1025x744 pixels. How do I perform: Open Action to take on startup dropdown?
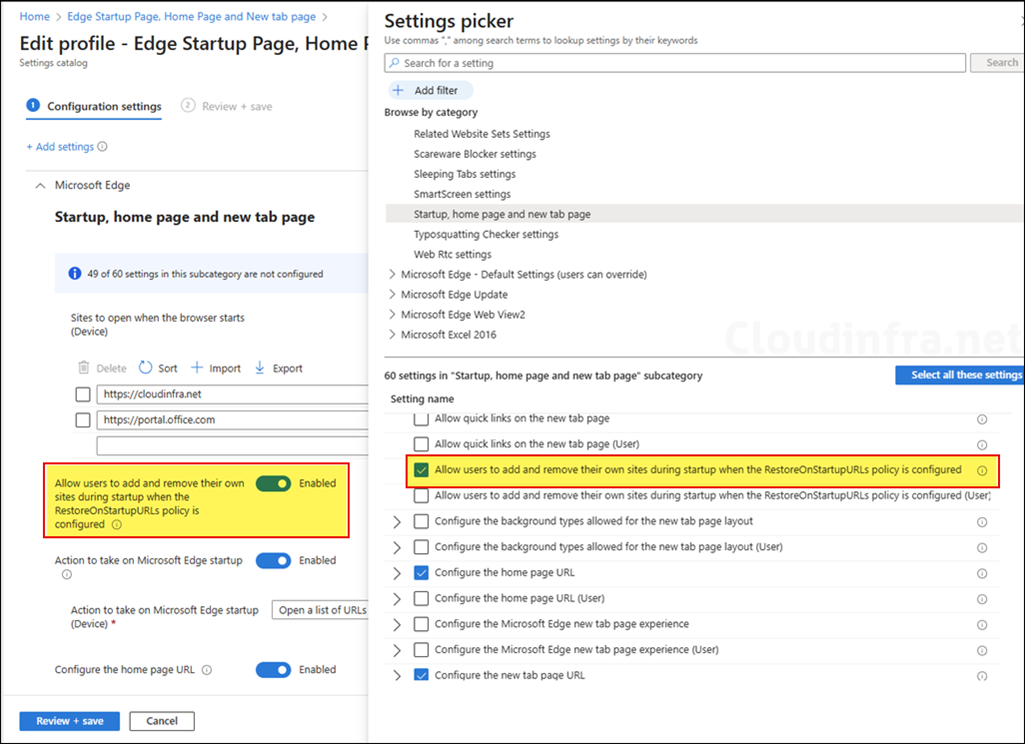[320, 610]
